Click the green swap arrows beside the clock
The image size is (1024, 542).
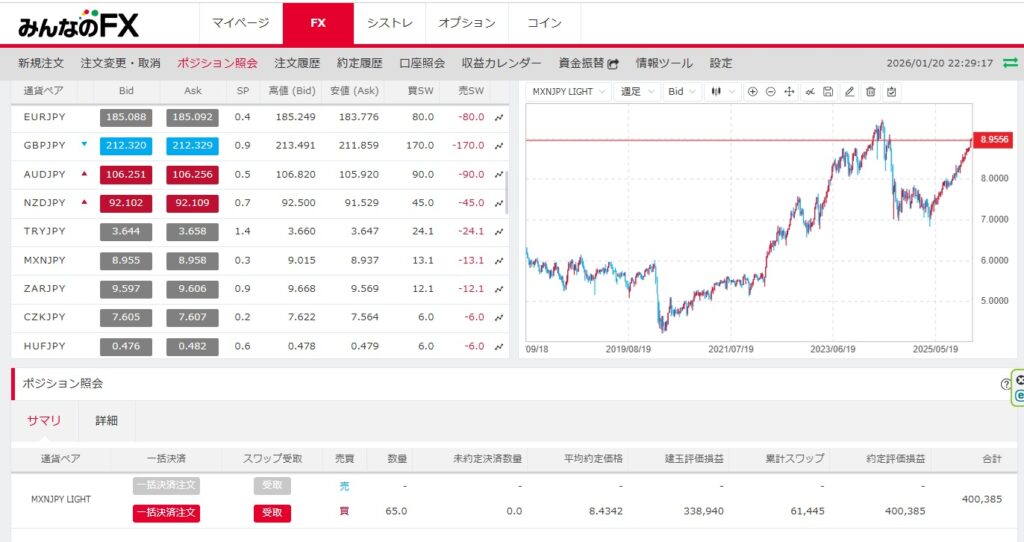(1011, 62)
